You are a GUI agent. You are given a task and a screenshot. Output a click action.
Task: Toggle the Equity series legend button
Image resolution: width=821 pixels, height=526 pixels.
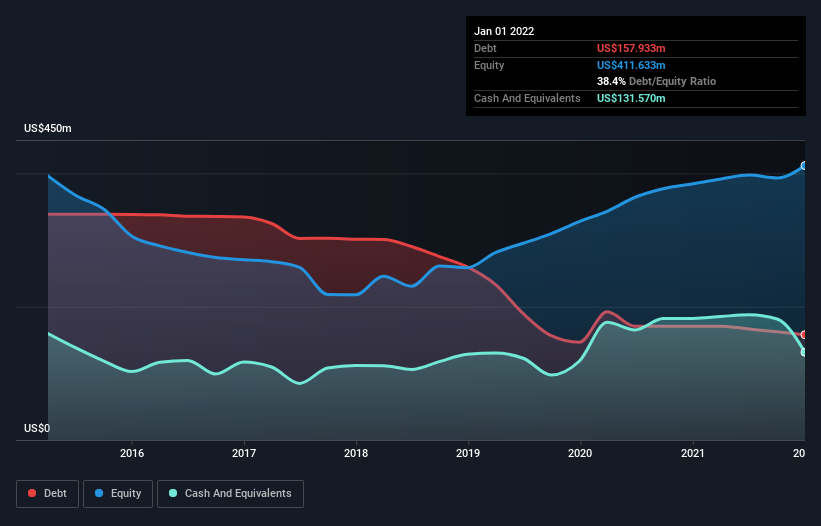click(118, 494)
